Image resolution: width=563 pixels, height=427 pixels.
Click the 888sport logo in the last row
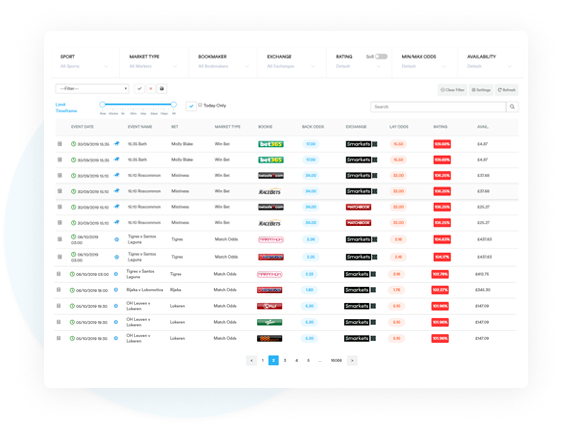coord(270,338)
